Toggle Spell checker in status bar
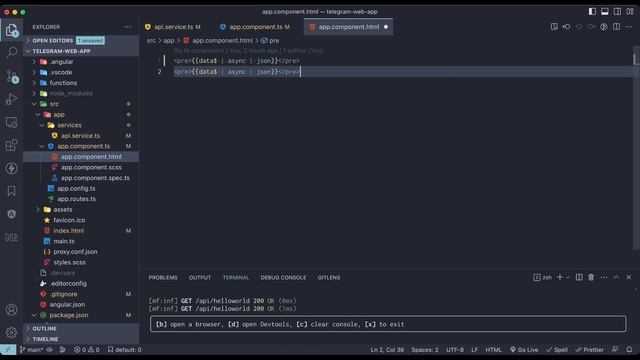Viewport: 640px width, 360px height. (x=557, y=350)
